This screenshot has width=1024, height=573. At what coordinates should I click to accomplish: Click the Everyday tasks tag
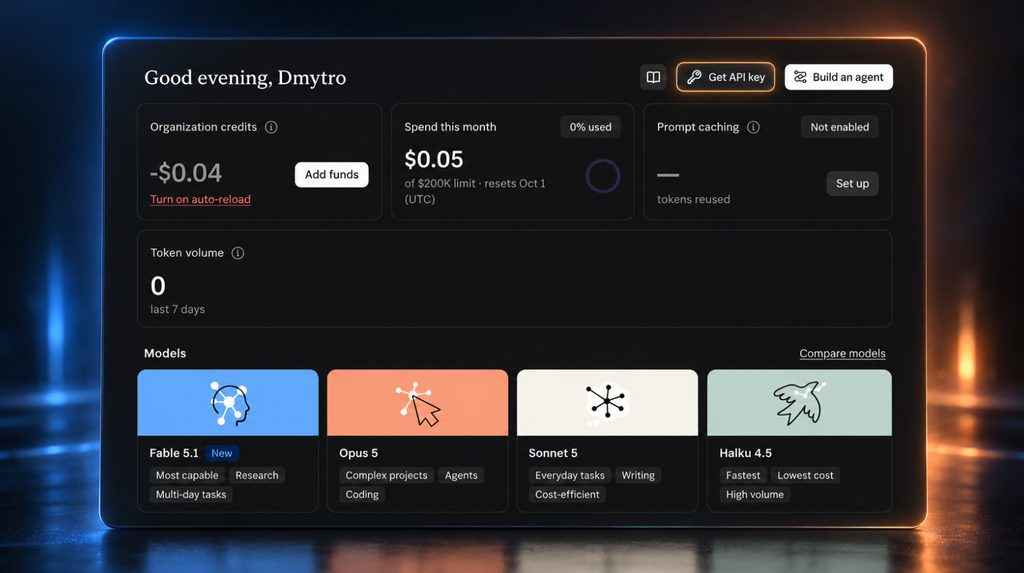(x=569, y=475)
